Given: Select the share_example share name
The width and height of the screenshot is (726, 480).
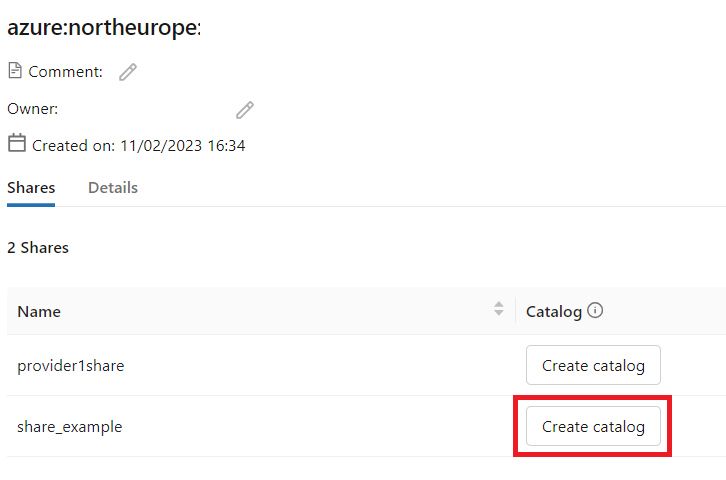Looking at the screenshot, I should point(70,427).
